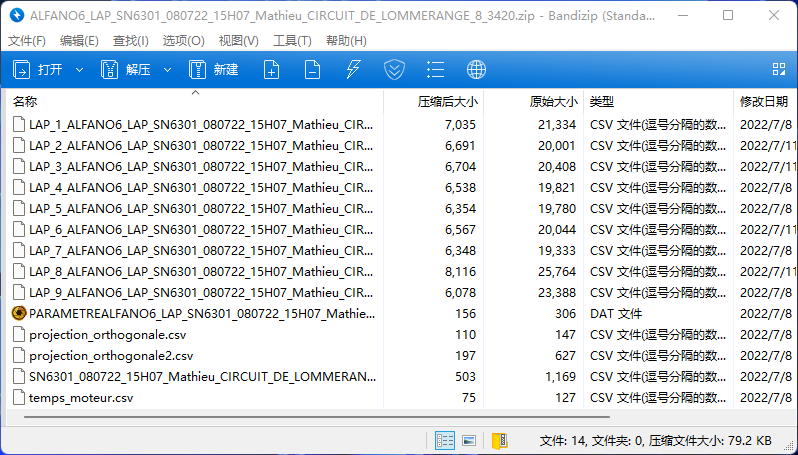This screenshot has width=798, height=455.
Task: Click the Extract (解压) toolbar button
Action: [126, 70]
